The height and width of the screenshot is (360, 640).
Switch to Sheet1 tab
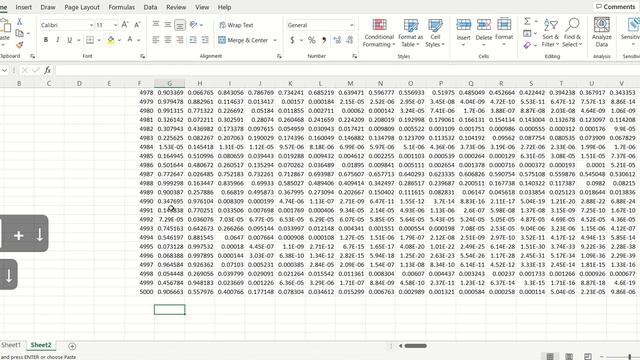coord(11,345)
